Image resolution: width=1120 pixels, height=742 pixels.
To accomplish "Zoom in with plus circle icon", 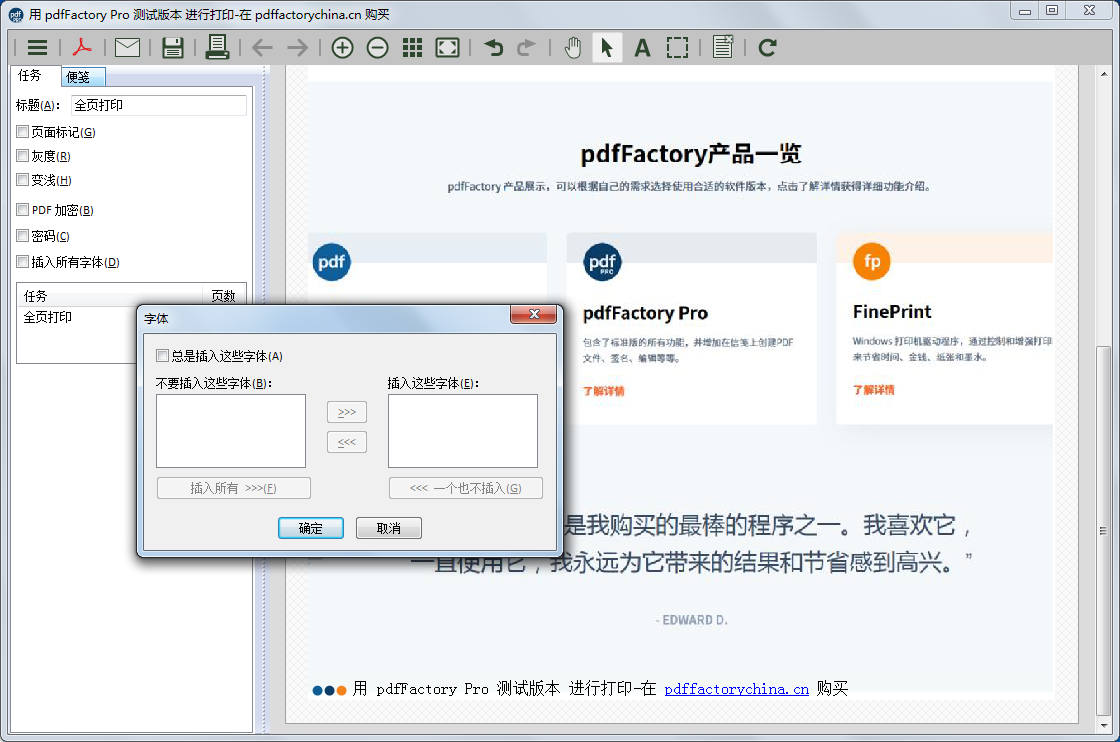I will (343, 48).
